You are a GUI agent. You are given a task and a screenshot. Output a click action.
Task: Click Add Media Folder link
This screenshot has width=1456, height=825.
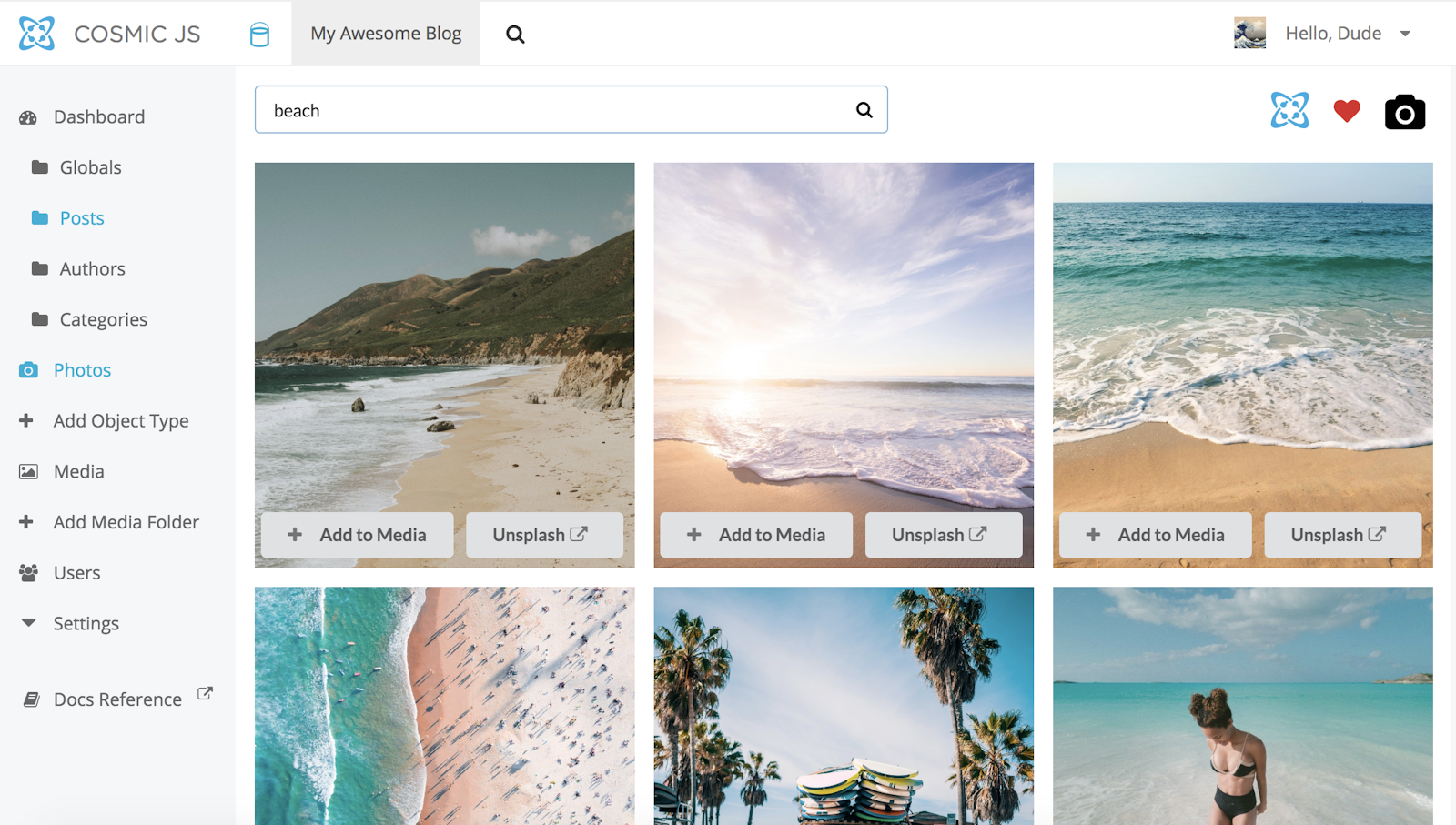coord(126,522)
